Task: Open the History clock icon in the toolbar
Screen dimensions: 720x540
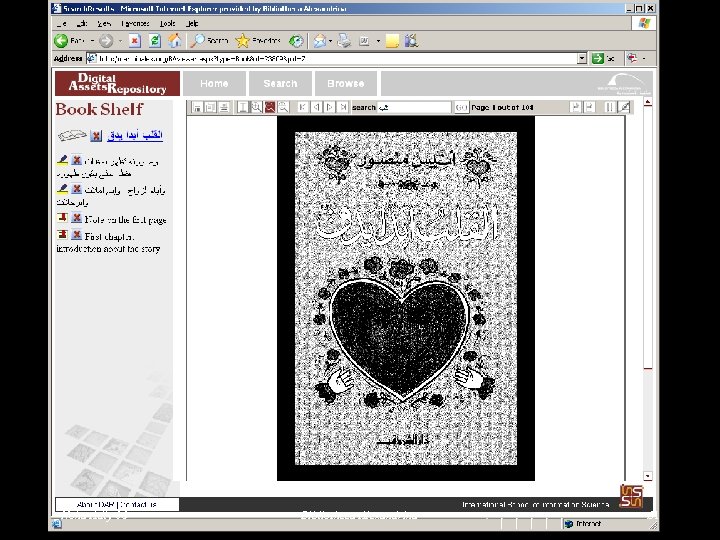Action: [296, 41]
